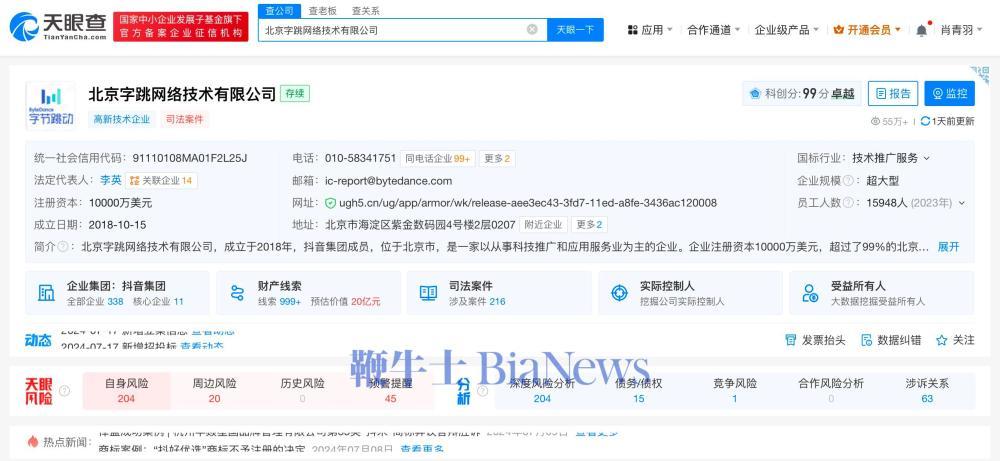Click the 科创分 badge icon
1000x461 pixels.
(x=755, y=94)
